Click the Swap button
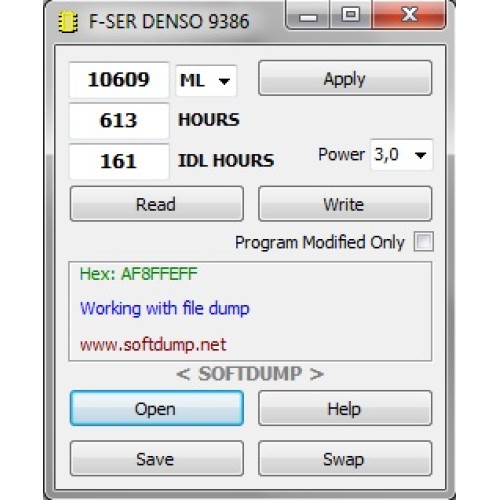 [345, 459]
